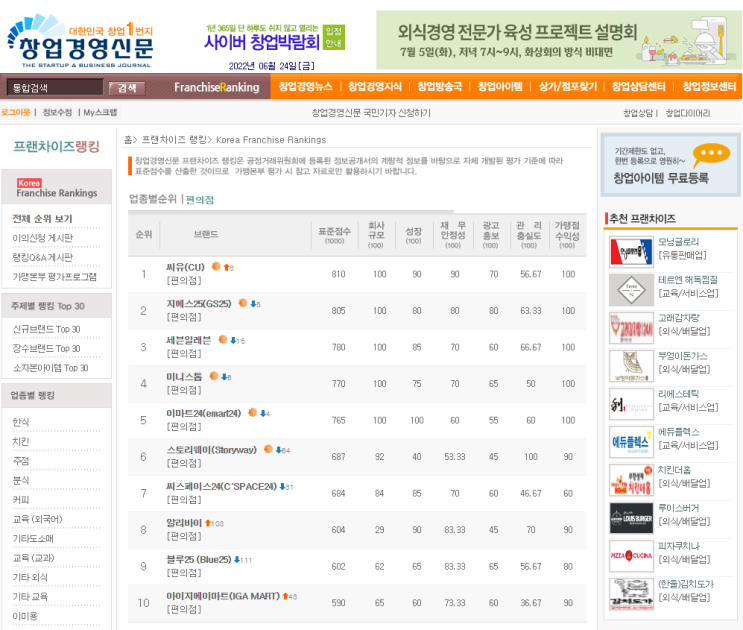
Task: Click the 루이스버거 logo thumbnail
Action: tap(631, 518)
